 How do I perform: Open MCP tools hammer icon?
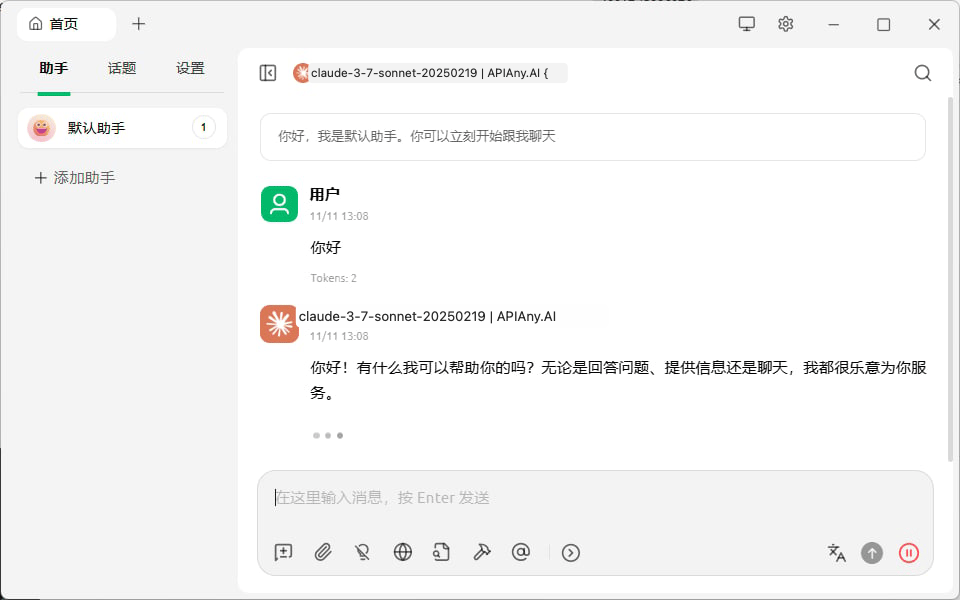click(481, 552)
